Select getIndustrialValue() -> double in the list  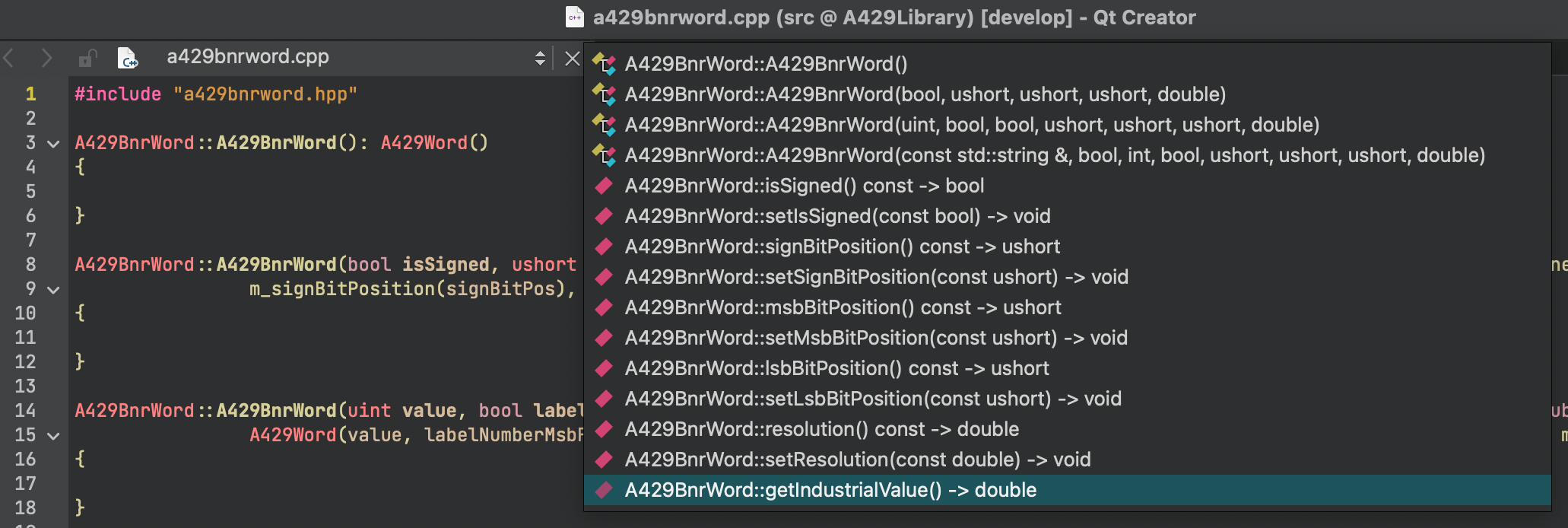pyautogui.click(x=830, y=490)
